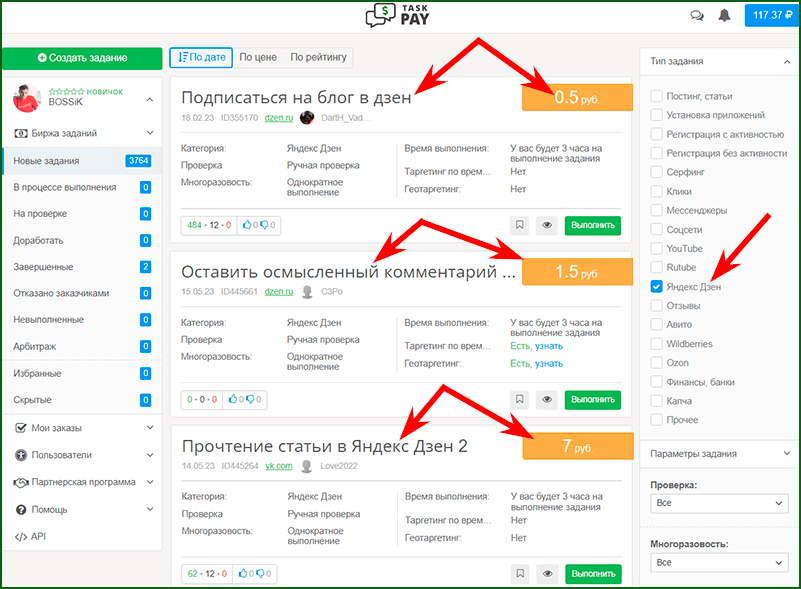Check the Wildberries filter
The width and height of the screenshot is (801, 589).
[x=656, y=344]
